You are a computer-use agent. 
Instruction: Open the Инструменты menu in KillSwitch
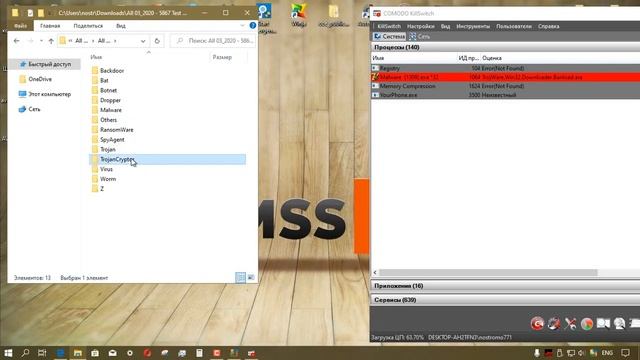click(473, 26)
